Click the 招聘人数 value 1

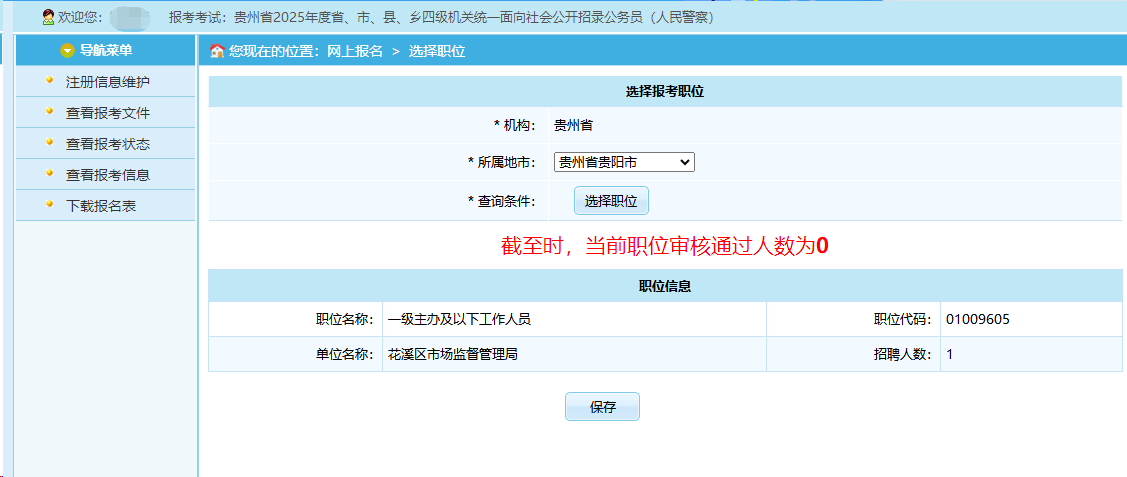click(950, 354)
